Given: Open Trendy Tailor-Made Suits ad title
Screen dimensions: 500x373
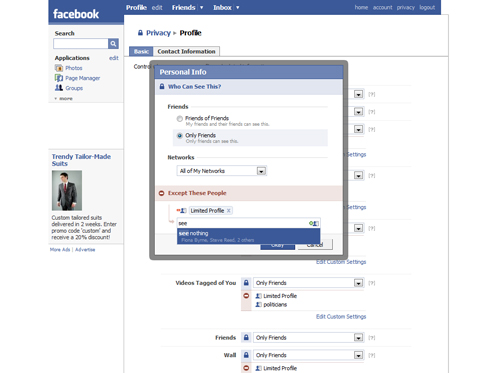Looking at the screenshot, I should point(81,160).
